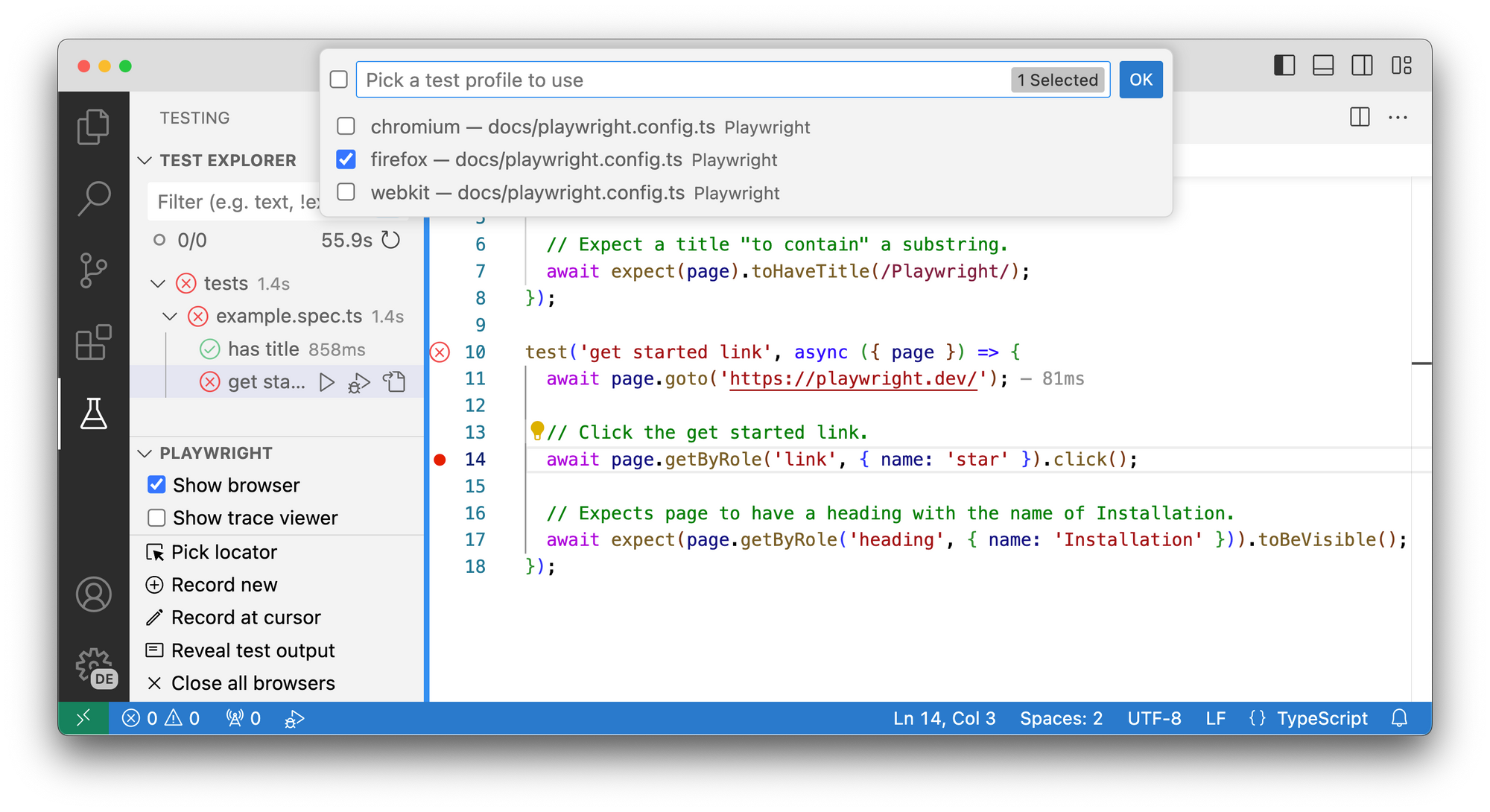Image resolution: width=1490 pixels, height=812 pixels.
Task: Open the Extensions view in activity bar
Action: click(x=93, y=342)
